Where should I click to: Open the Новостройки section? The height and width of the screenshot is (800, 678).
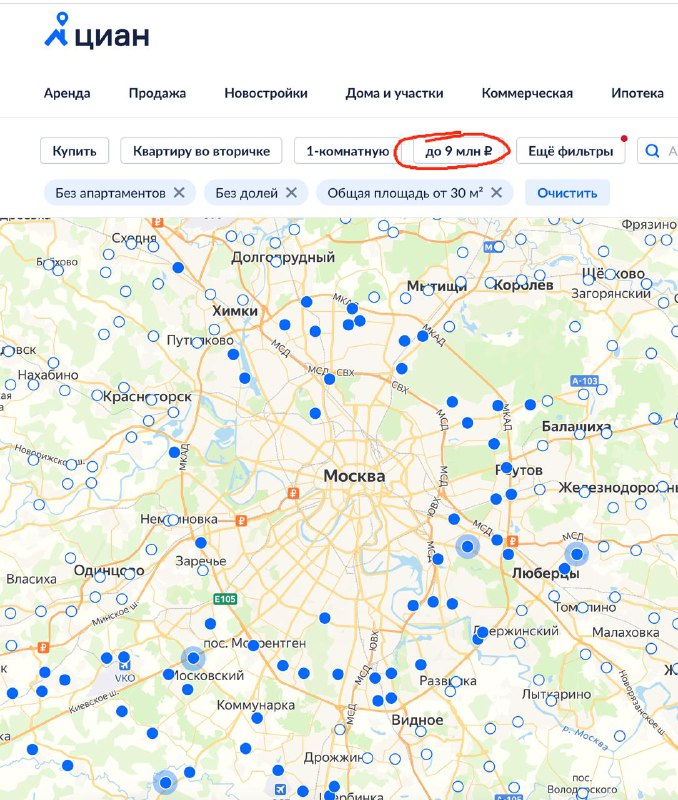coord(266,93)
